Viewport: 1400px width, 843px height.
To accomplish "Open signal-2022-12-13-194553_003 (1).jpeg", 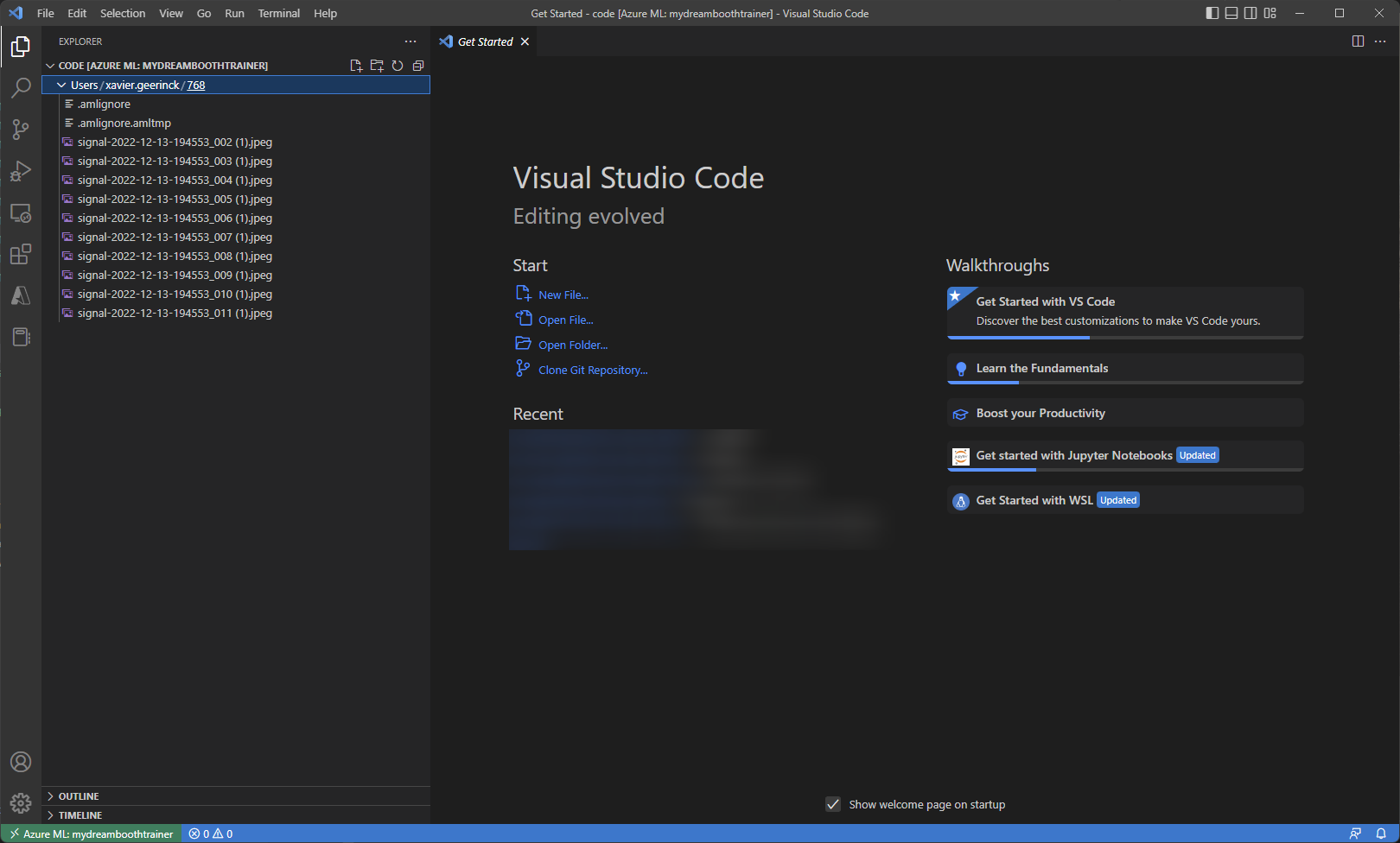I will pyautogui.click(x=236, y=161).
